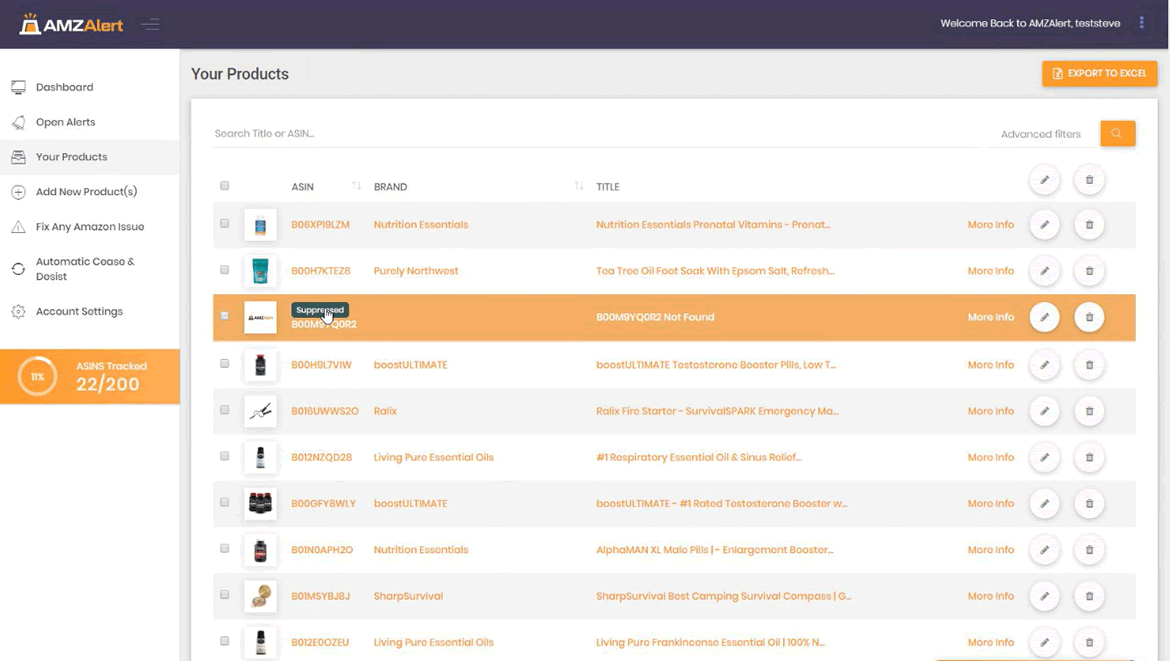
Task: Edit the B00H9L7VIW product row
Action: (1045, 365)
